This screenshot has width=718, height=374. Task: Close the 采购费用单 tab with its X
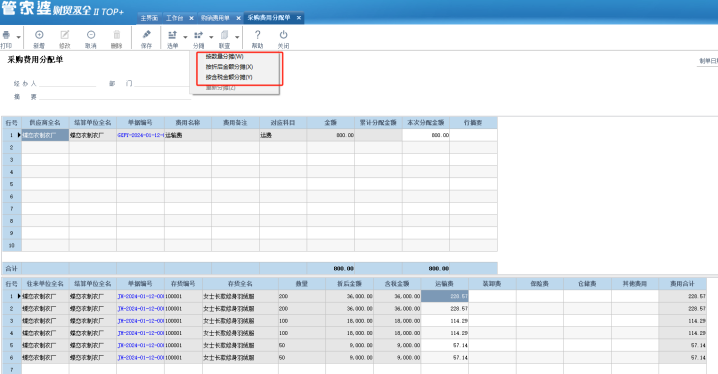tap(238, 18)
